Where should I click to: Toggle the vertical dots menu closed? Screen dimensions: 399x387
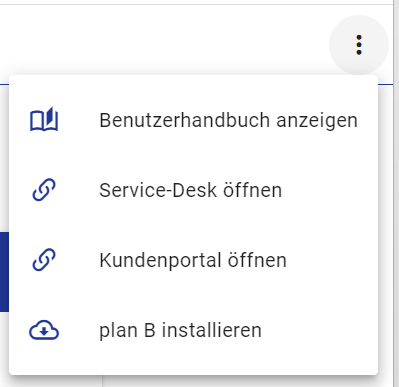pos(359,45)
